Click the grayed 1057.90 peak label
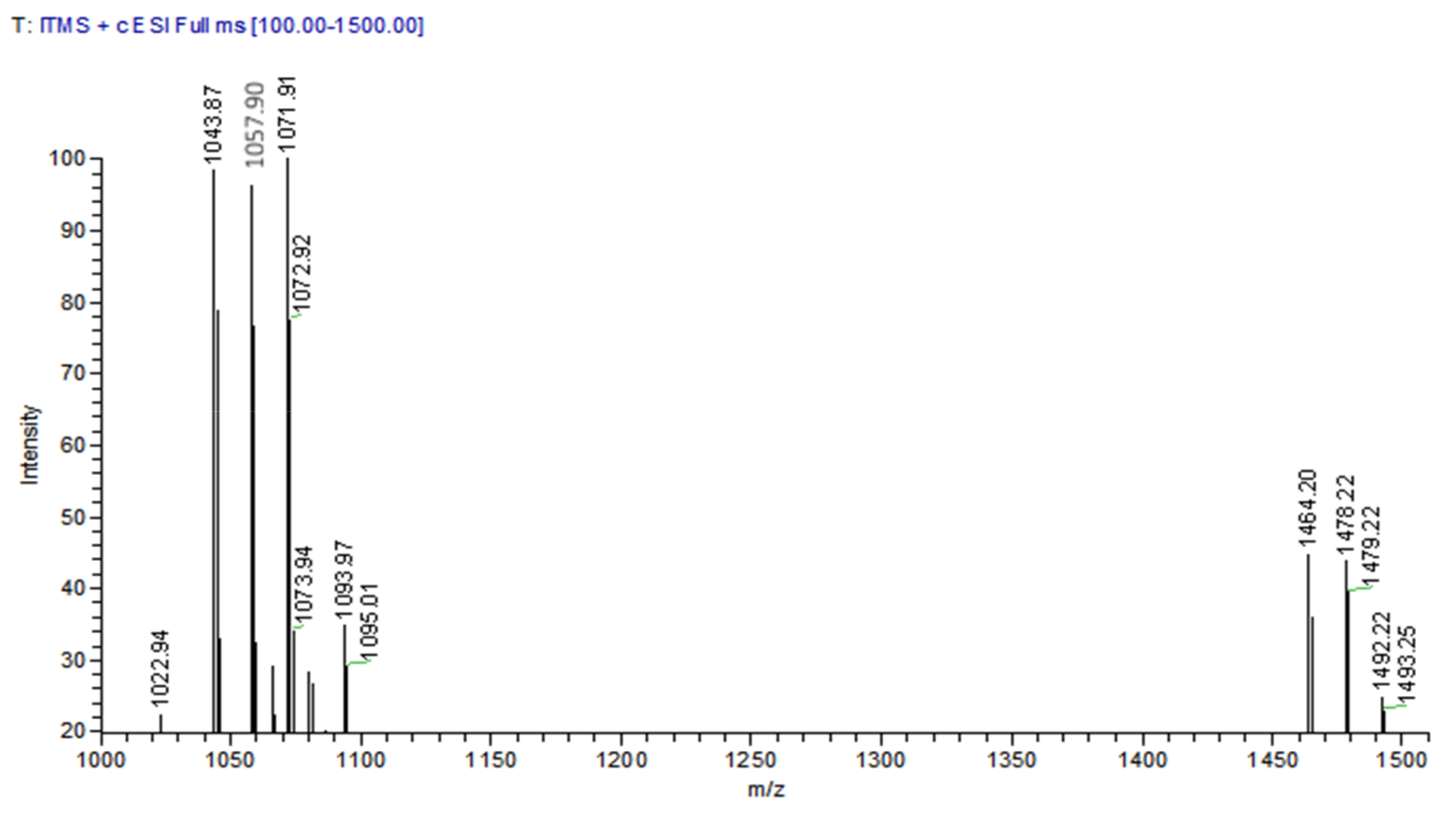This screenshot has width=1456, height=816. point(255,124)
